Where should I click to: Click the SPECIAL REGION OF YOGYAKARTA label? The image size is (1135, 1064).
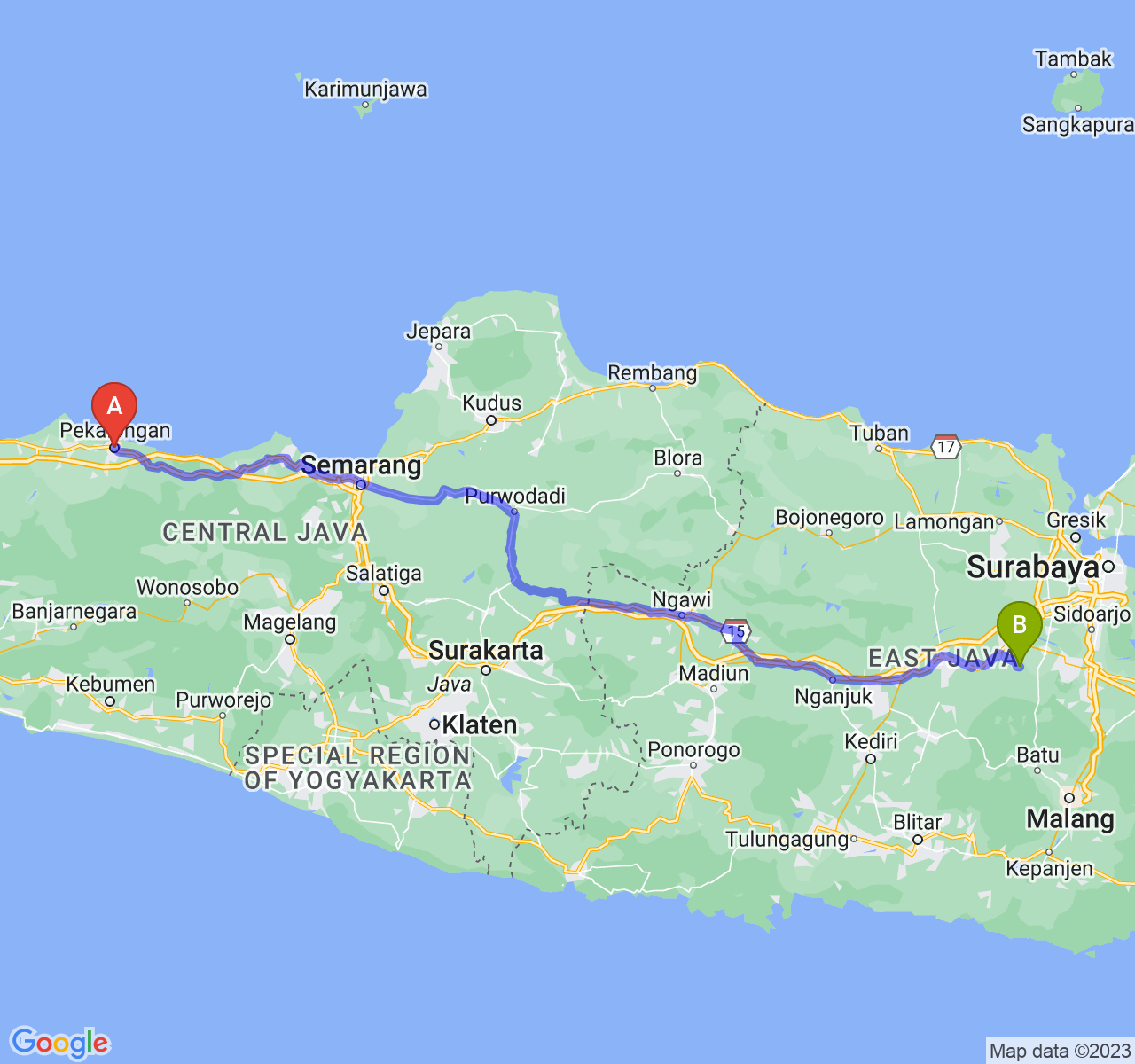pyautogui.click(x=358, y=768)
